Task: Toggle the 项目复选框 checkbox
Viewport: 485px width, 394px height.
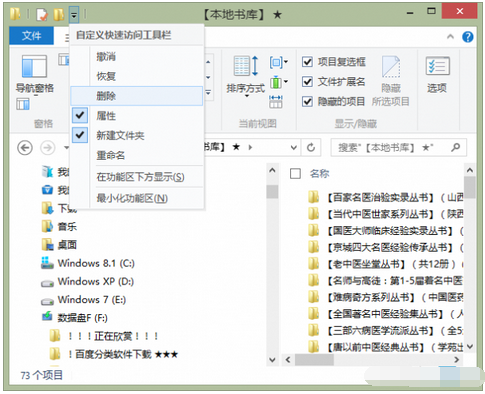Action: tap(307, 62)
